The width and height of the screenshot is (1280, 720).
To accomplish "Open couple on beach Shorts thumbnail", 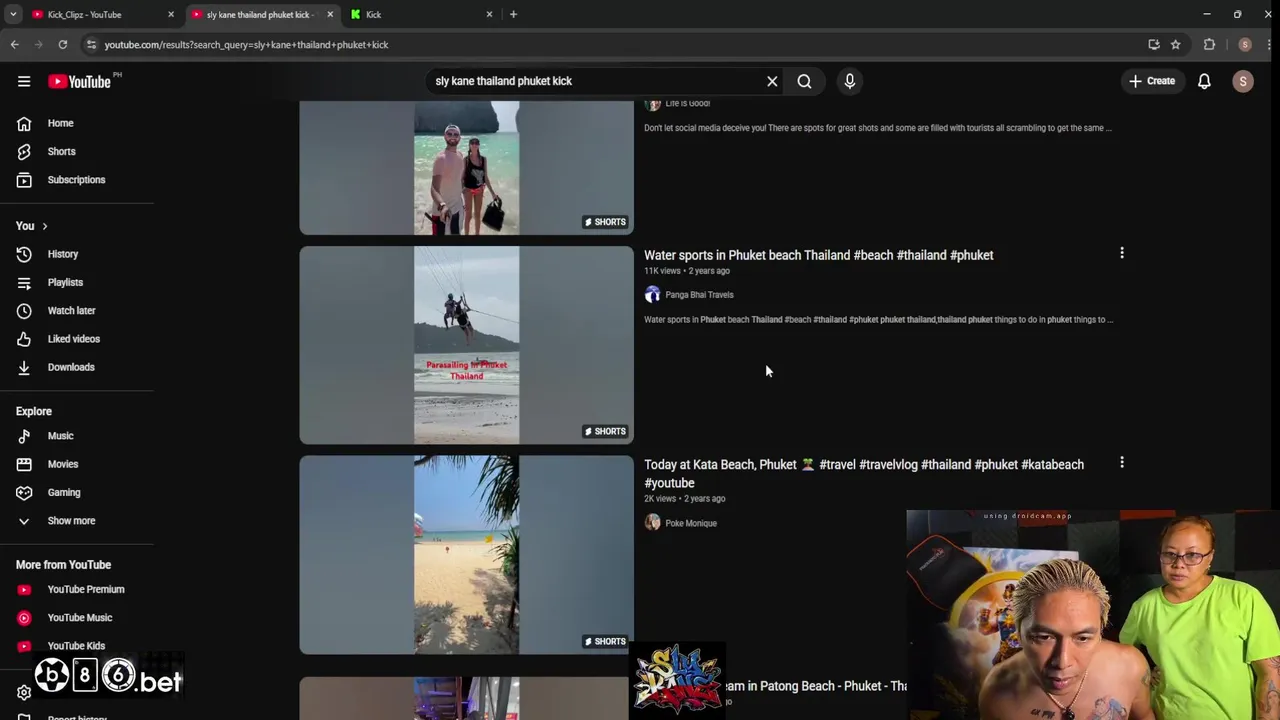I will 466,167.
